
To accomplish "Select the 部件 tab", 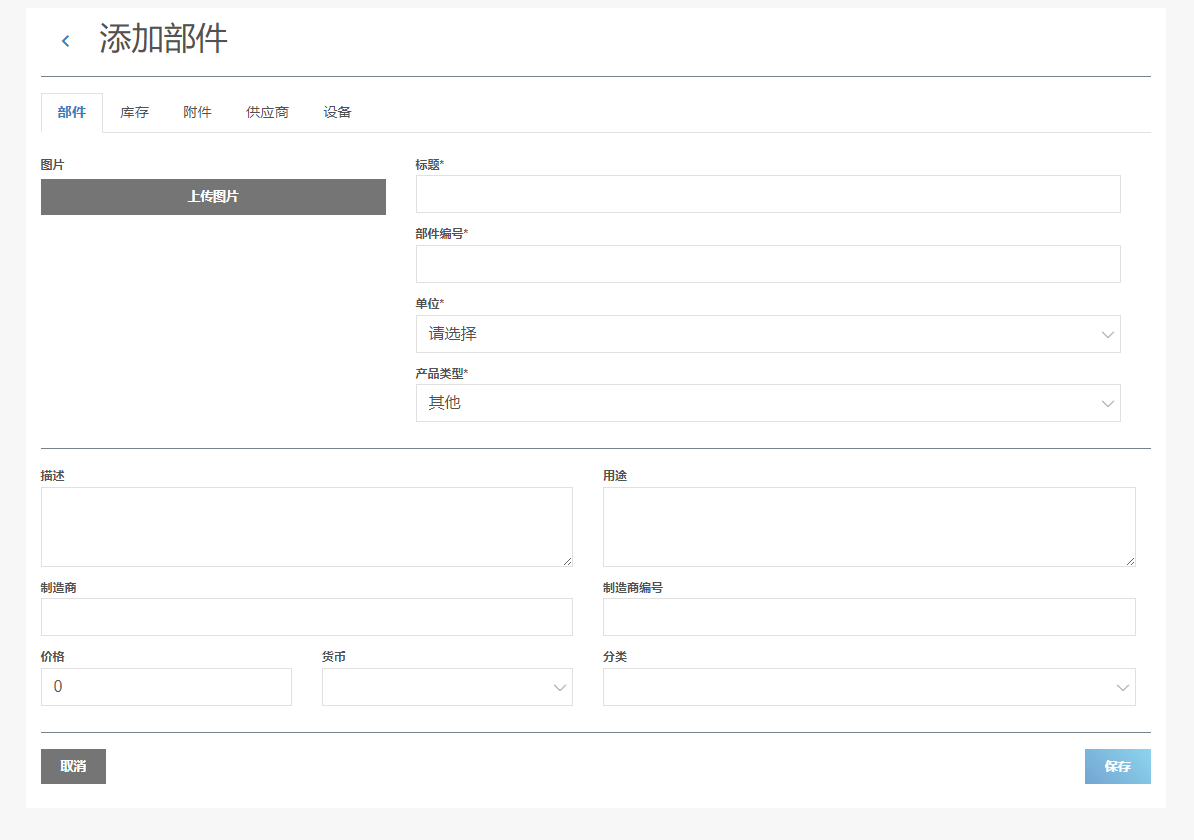I will point(72,112).
